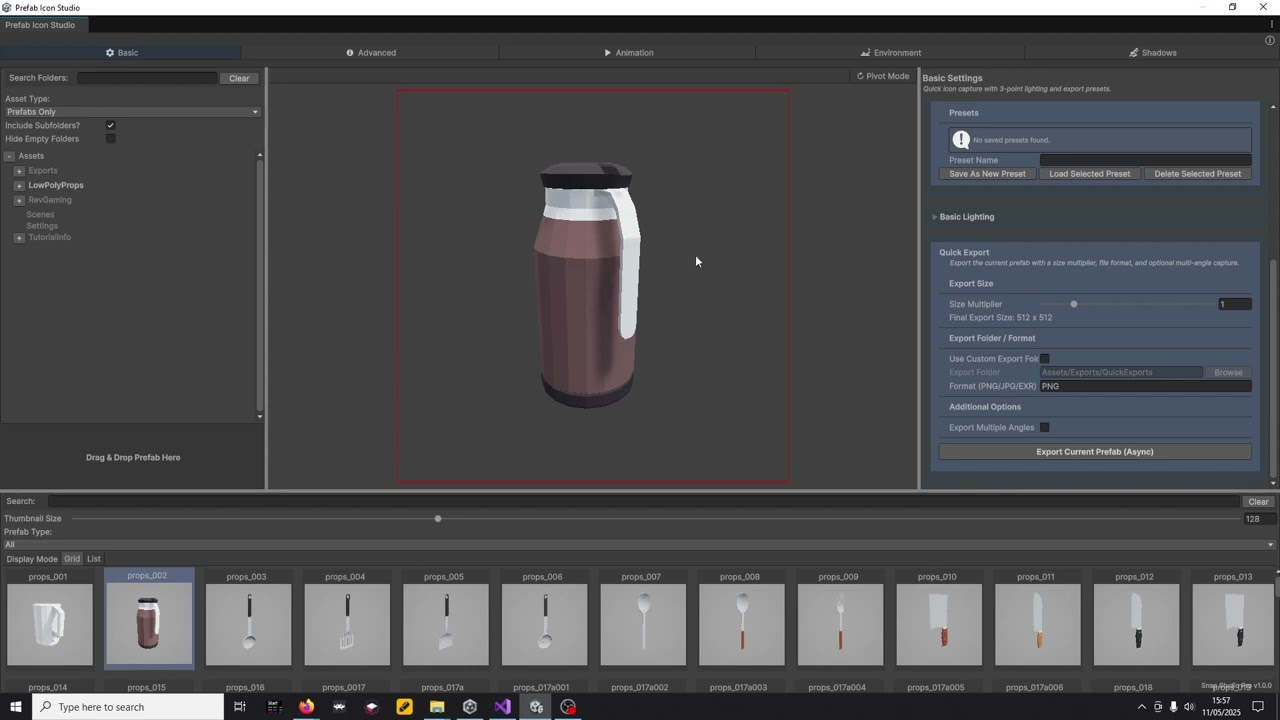The image size is (1280, 720).
Task: Enable Use Custom Export Folder checkbox
Action: pyautogui.click(x=1044, y=359)
